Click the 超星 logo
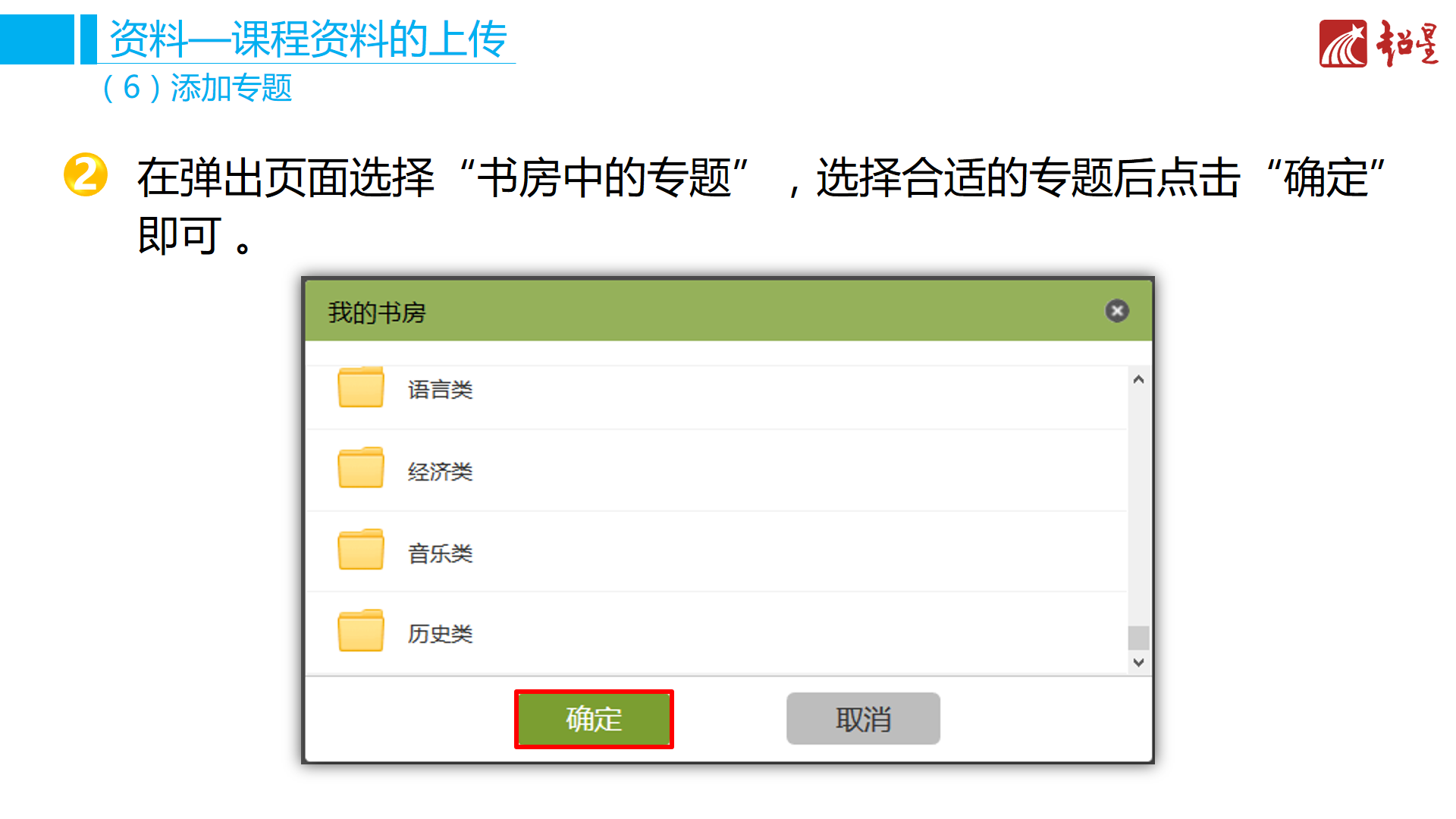 (1378, 44)
